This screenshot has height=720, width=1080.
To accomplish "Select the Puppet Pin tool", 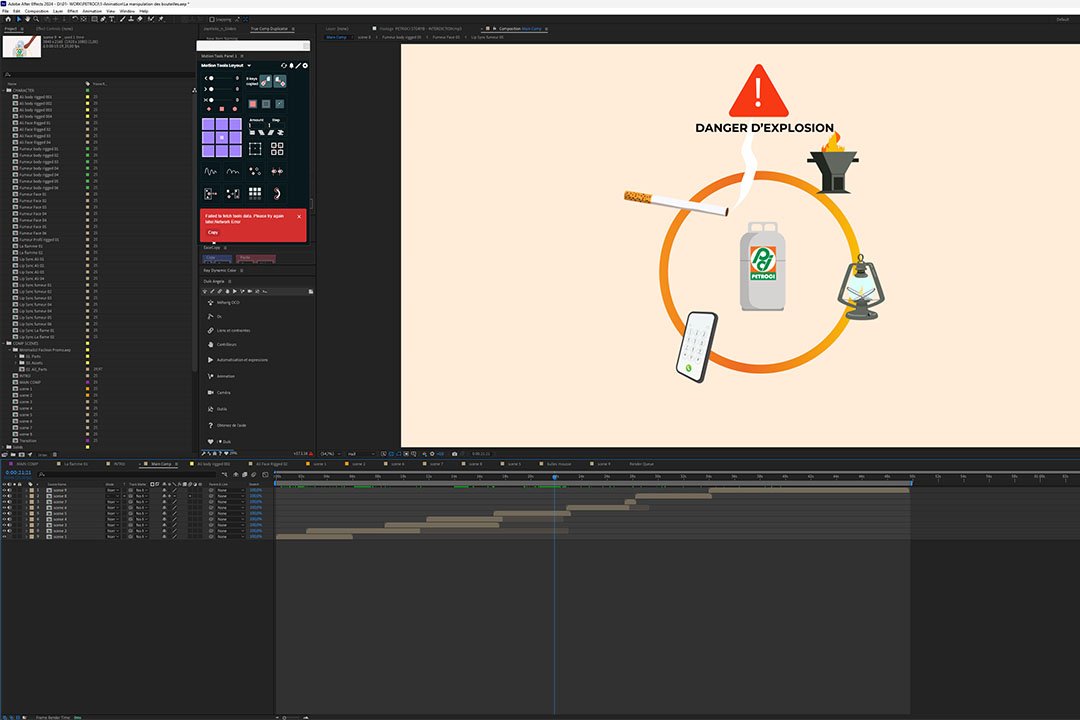I will 160,19.
